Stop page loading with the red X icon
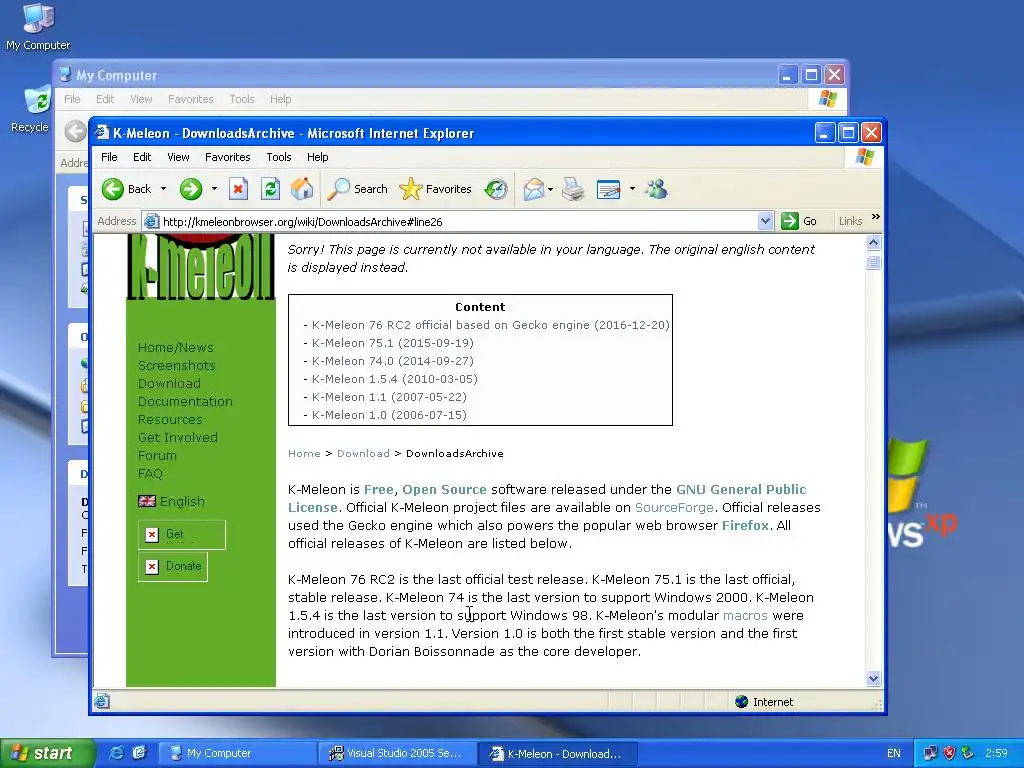This screenshot has width=1024, height=768. tap(238, 189)
